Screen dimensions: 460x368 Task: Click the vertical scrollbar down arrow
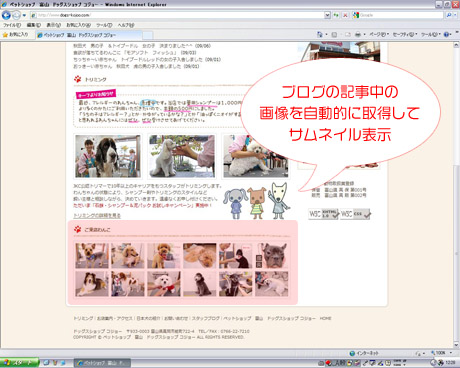point(457,345)
